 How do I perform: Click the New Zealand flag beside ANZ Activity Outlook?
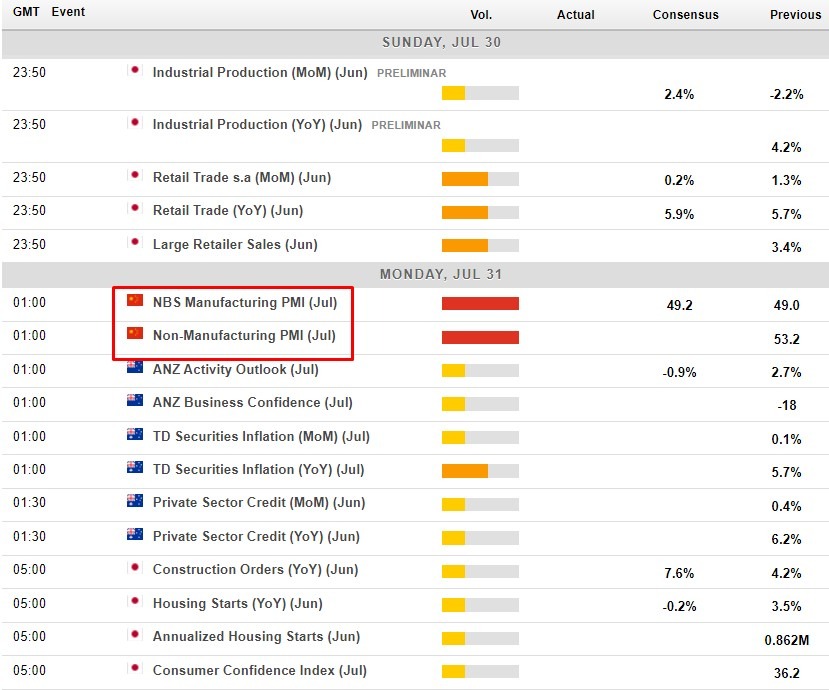[x=135, y=369]
